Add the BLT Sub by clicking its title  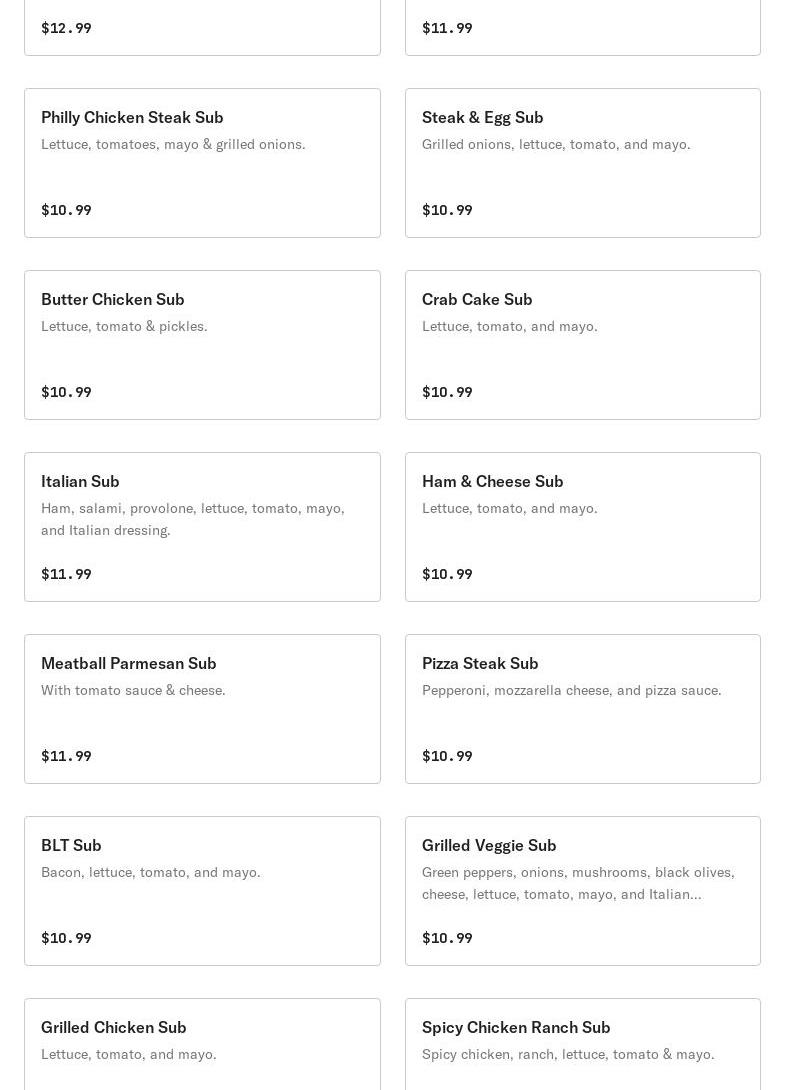tap(71, 845)
